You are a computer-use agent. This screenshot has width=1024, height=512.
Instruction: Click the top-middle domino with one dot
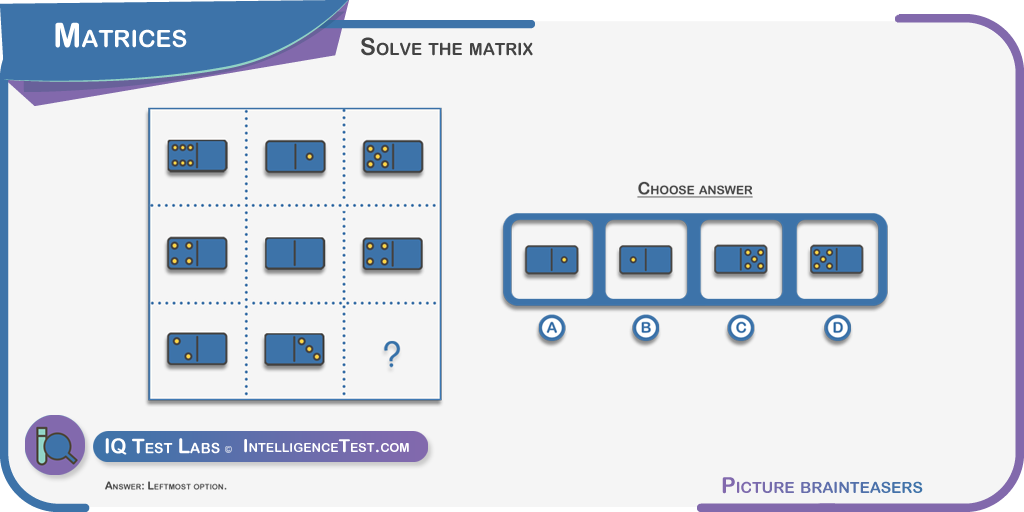coord(295,156)
